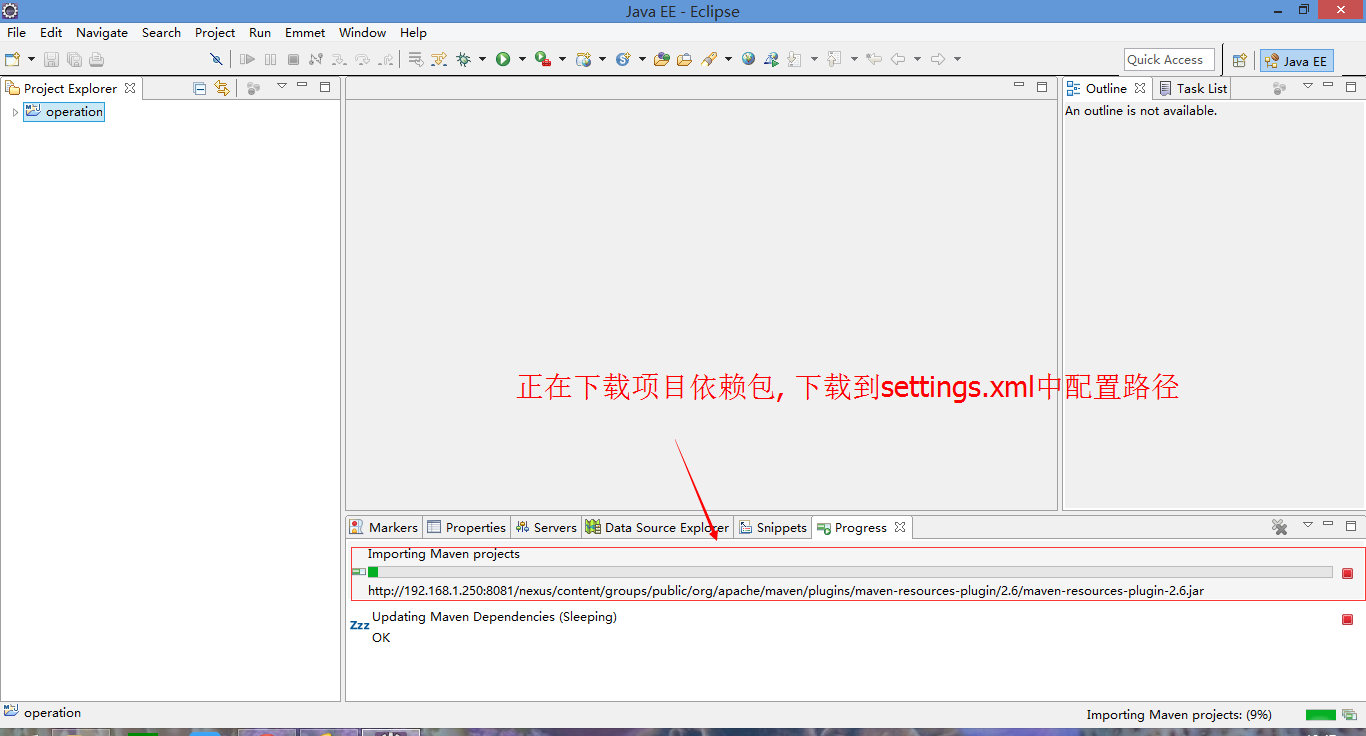
Task: Select the operation project in explorer
Action: 64,112
